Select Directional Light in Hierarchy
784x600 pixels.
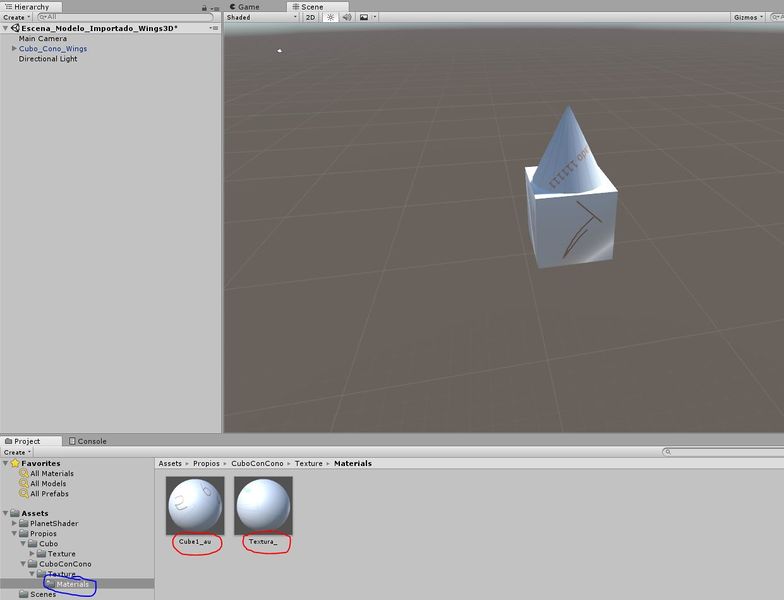click(x=48, y=58)
